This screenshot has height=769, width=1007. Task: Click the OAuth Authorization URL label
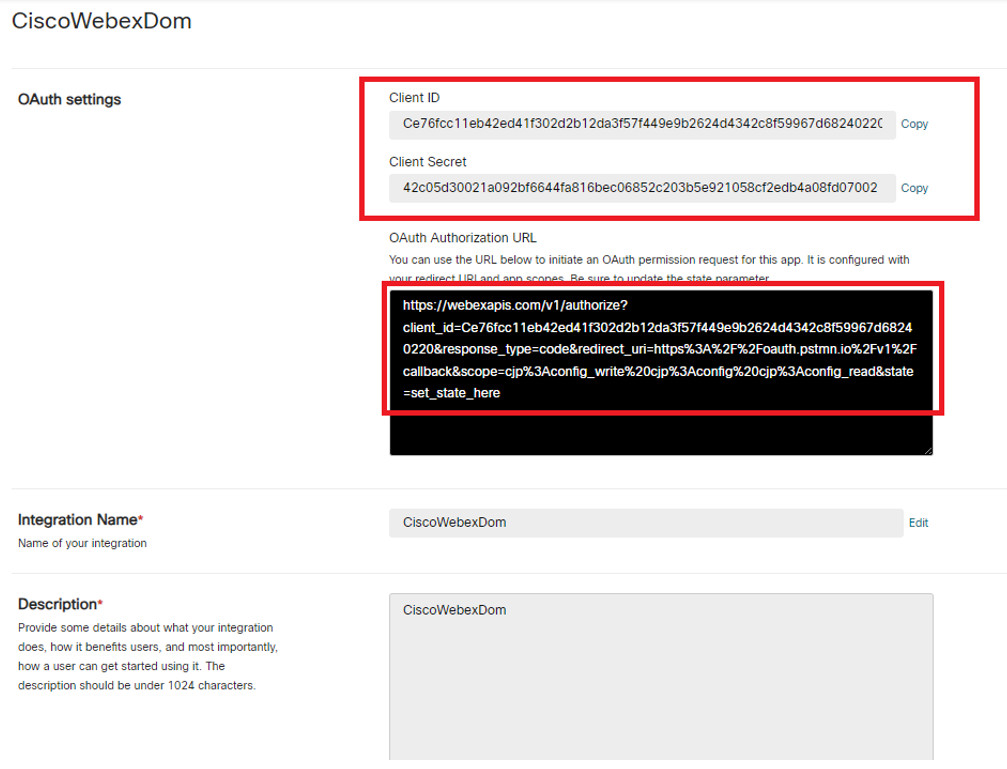[x=462, y=238]
